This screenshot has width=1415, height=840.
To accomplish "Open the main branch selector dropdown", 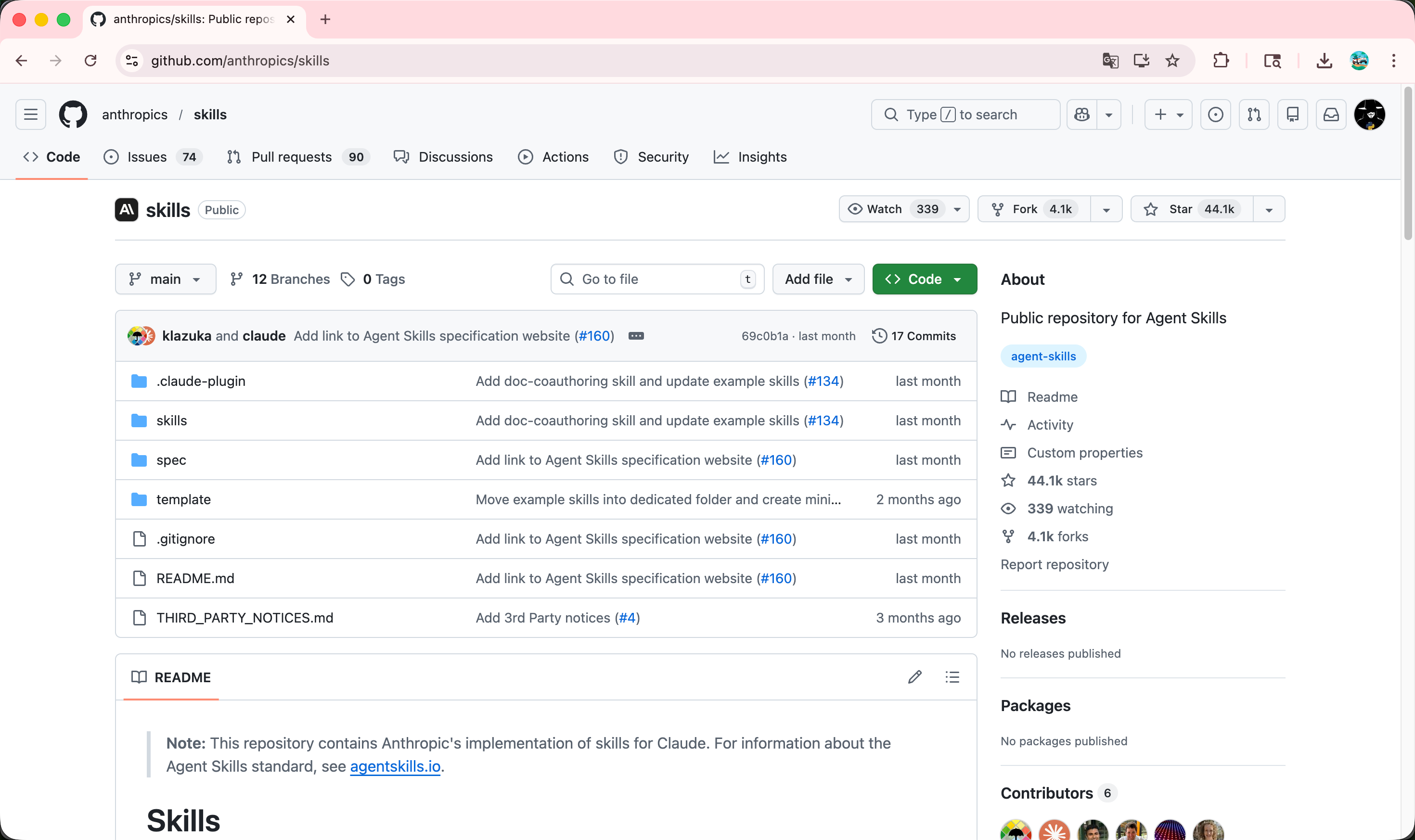I will tap(166, 279).
